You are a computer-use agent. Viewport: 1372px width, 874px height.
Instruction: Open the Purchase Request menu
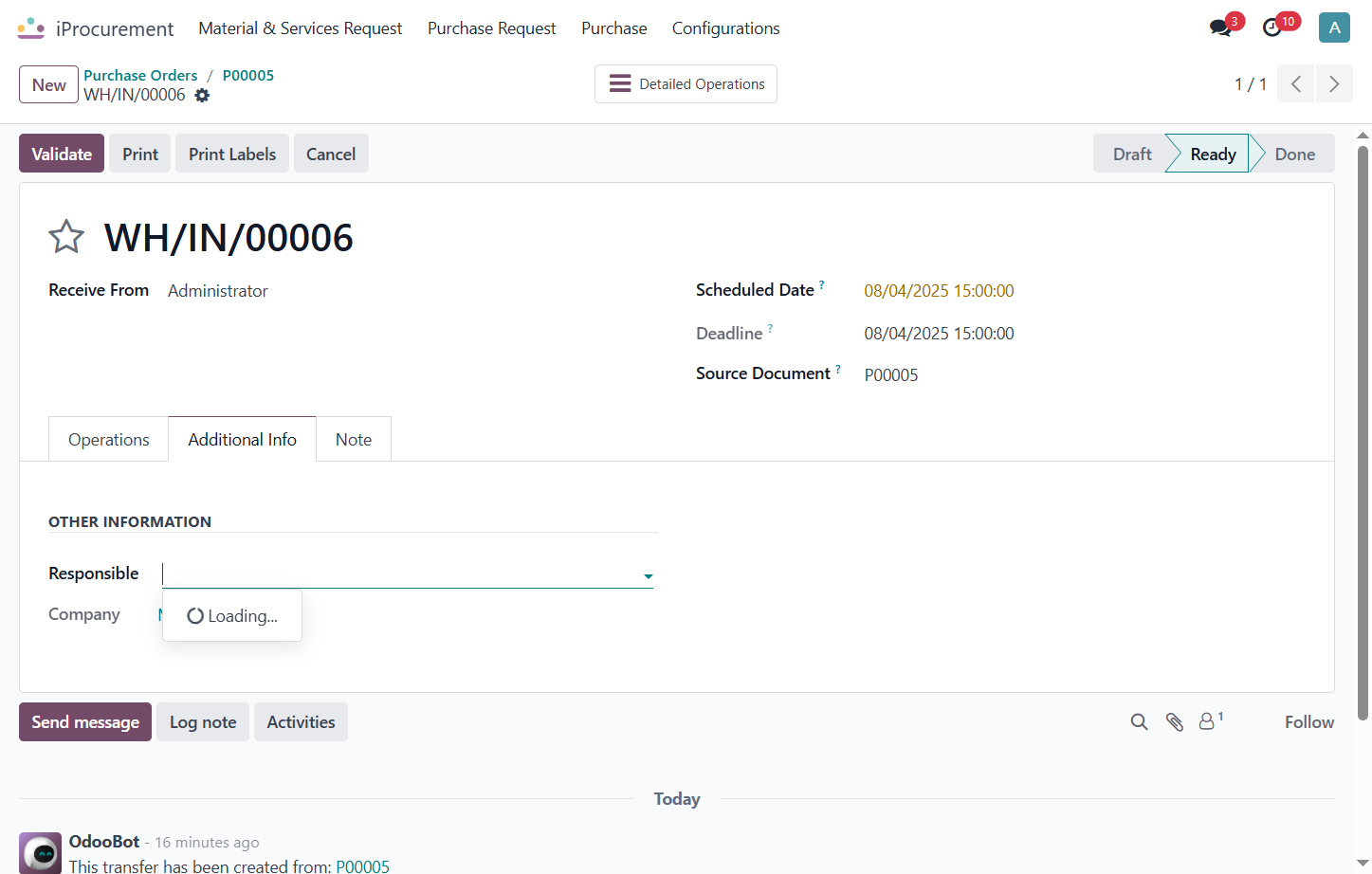[492, 28]
